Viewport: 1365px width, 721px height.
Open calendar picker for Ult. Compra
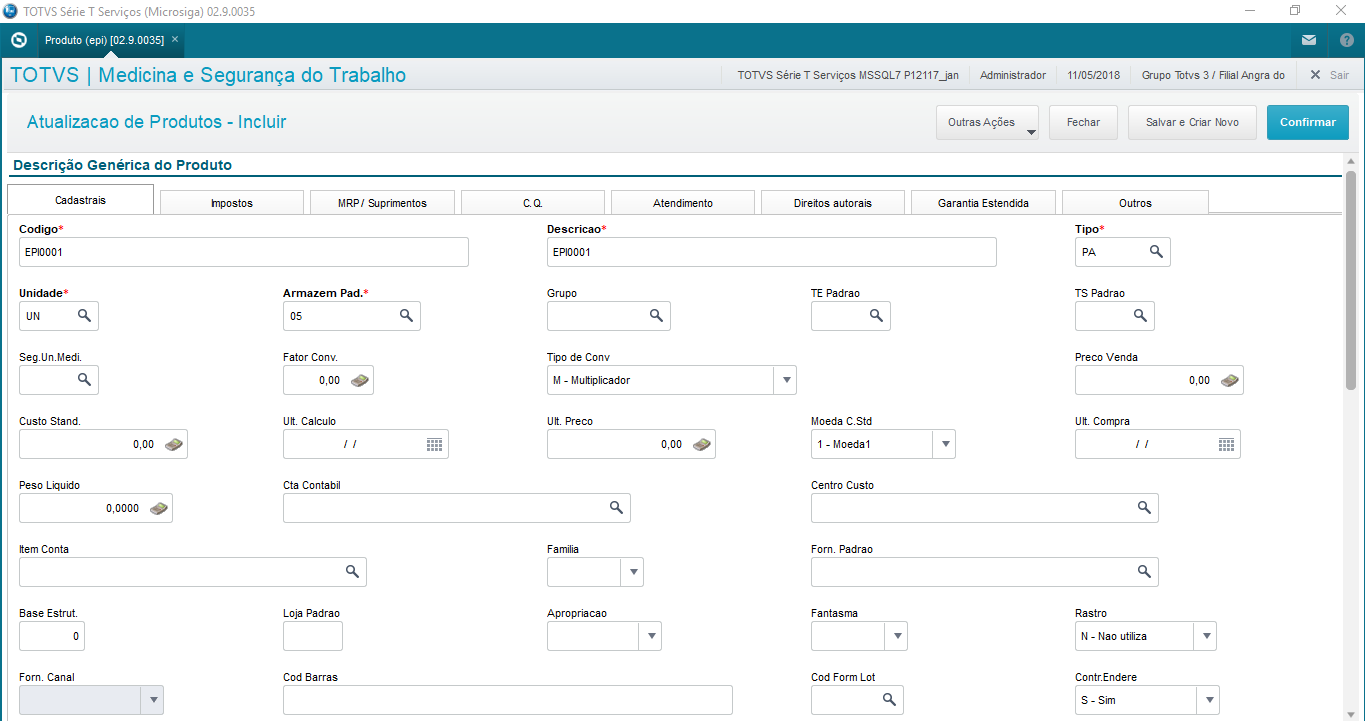(1227, 444)
